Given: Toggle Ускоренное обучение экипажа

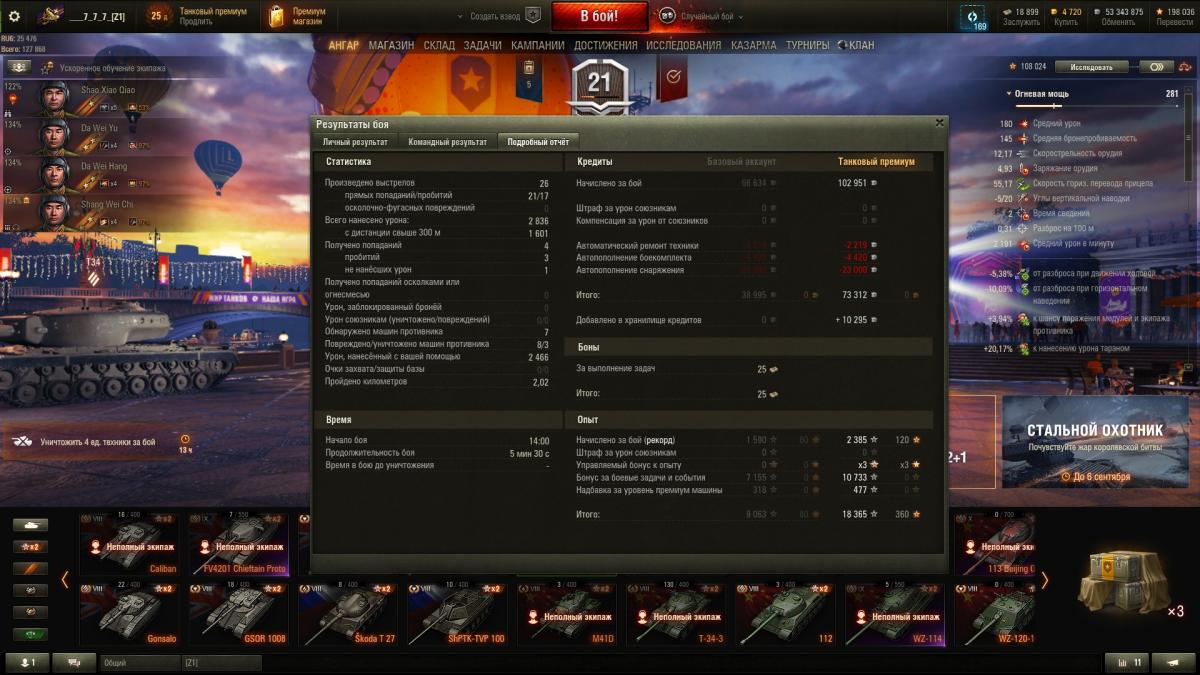Looking at the screenshot, I should click(x=103, y=68).
